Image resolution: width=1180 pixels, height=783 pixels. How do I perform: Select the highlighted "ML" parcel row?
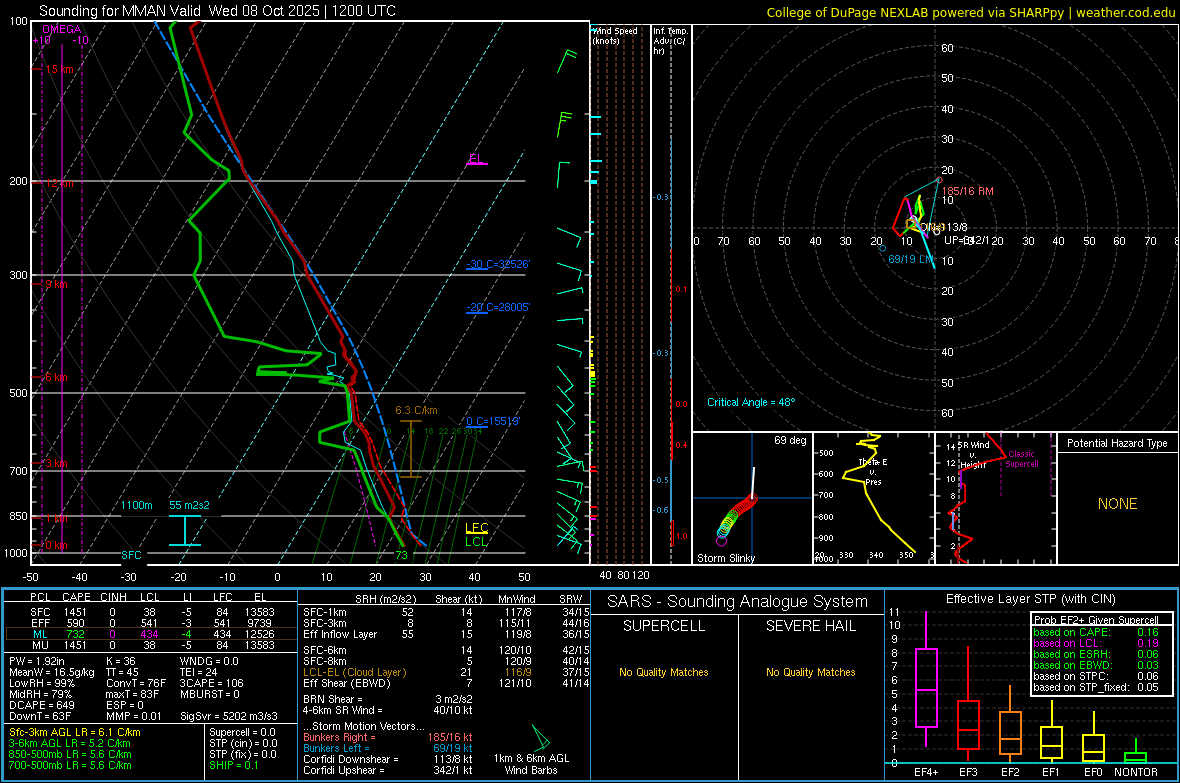[x=151, y=634]
